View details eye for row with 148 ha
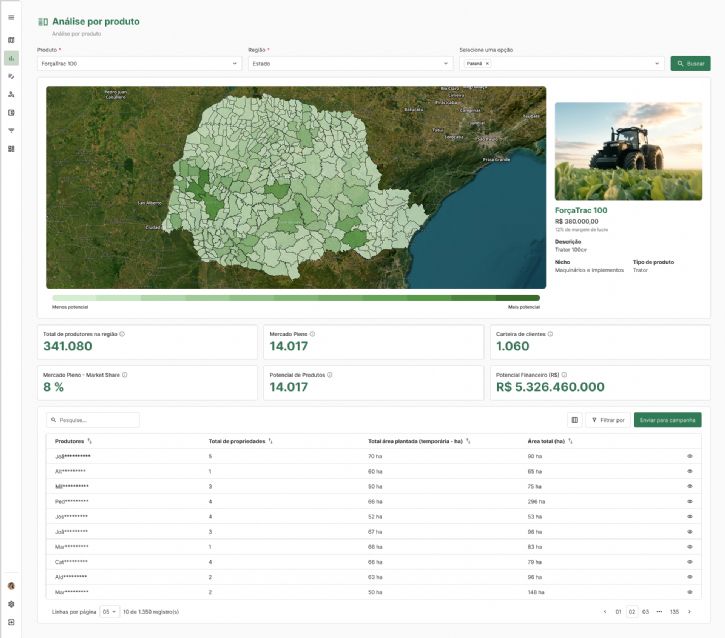The height and width of the screenshot is (638, 725). pyautogui.click(x=690, y=592)
